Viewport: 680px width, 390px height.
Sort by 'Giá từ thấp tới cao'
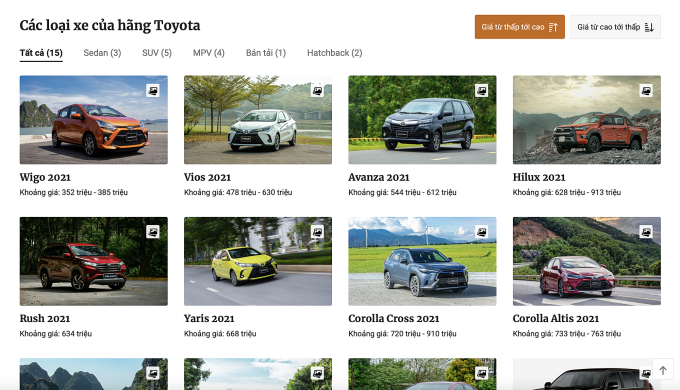[x=520, y=27]
